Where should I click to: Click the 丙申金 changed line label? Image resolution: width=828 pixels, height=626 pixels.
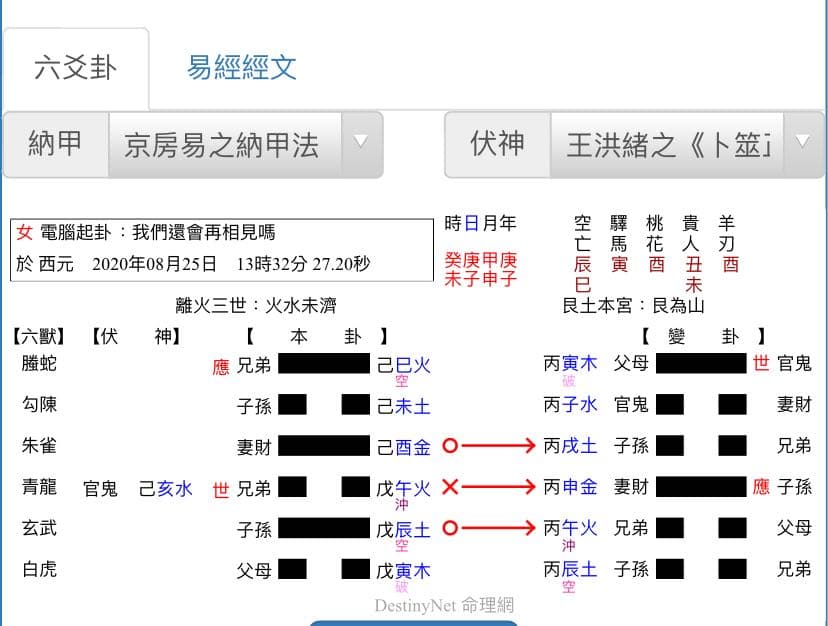570,487
